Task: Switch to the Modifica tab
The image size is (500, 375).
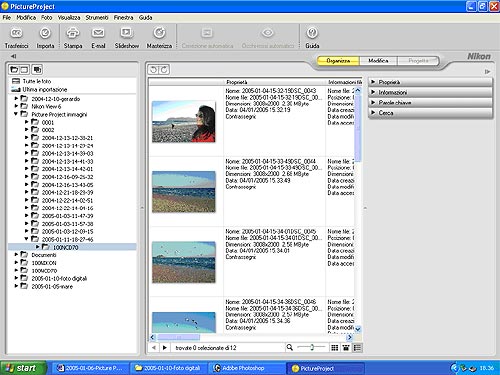Action: [x=378, y=61]
